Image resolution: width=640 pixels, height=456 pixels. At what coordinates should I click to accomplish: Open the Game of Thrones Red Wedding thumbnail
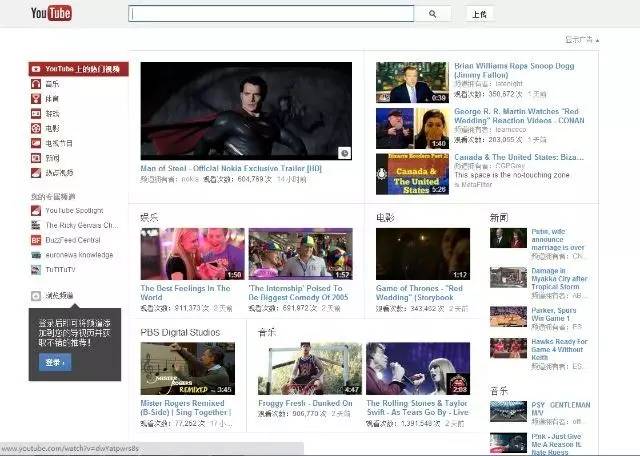[422, 254]
